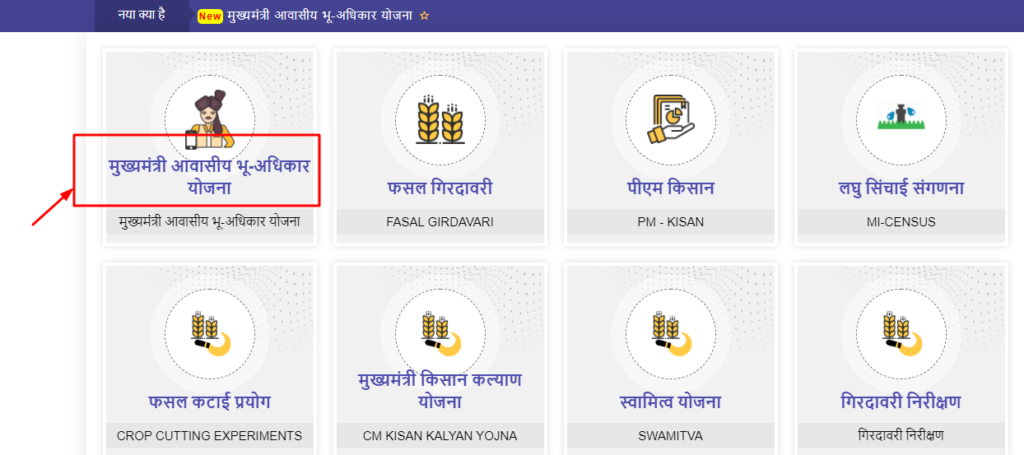Click the wheat icon for Fasal Girdavari
This screenshot has width=1024, height=455.
(440, 119)
